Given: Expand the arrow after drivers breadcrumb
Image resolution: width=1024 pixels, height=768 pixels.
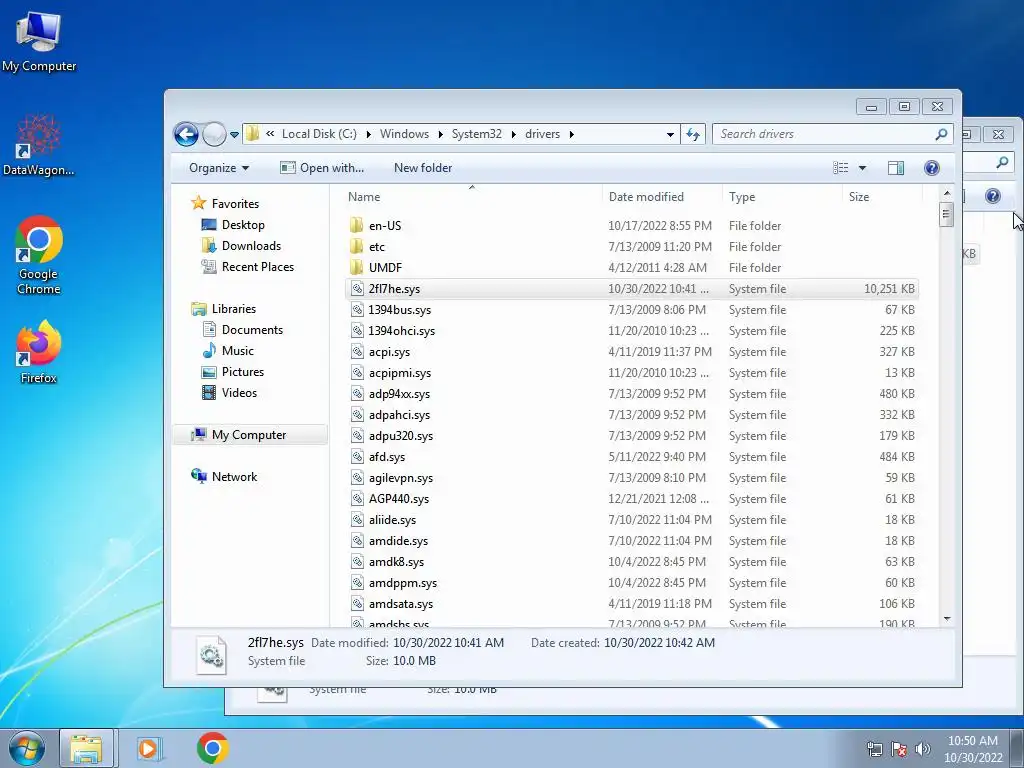Looking at the screenshot, I should click(x=571, y=135).
